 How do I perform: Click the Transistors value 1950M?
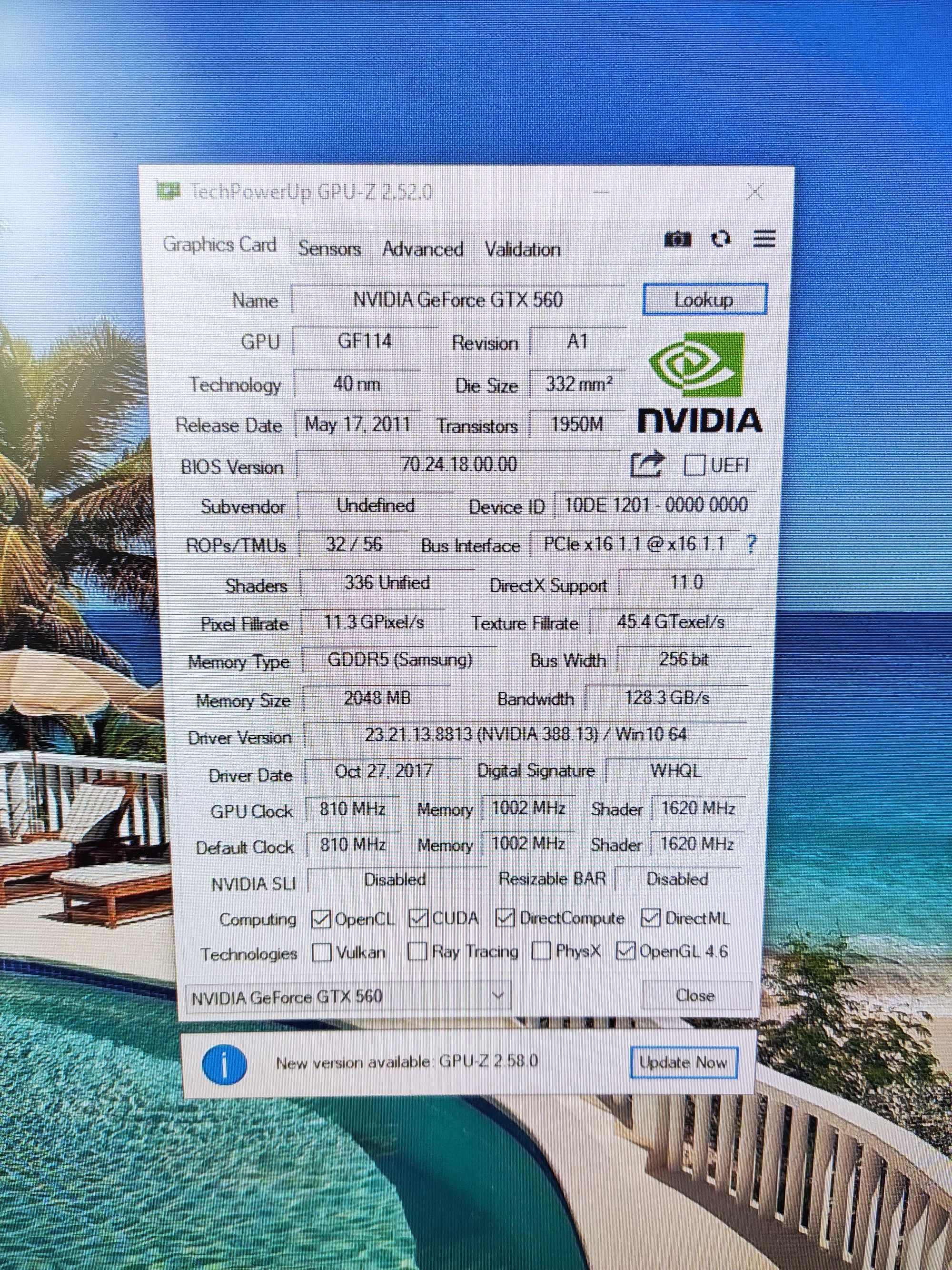577,425
